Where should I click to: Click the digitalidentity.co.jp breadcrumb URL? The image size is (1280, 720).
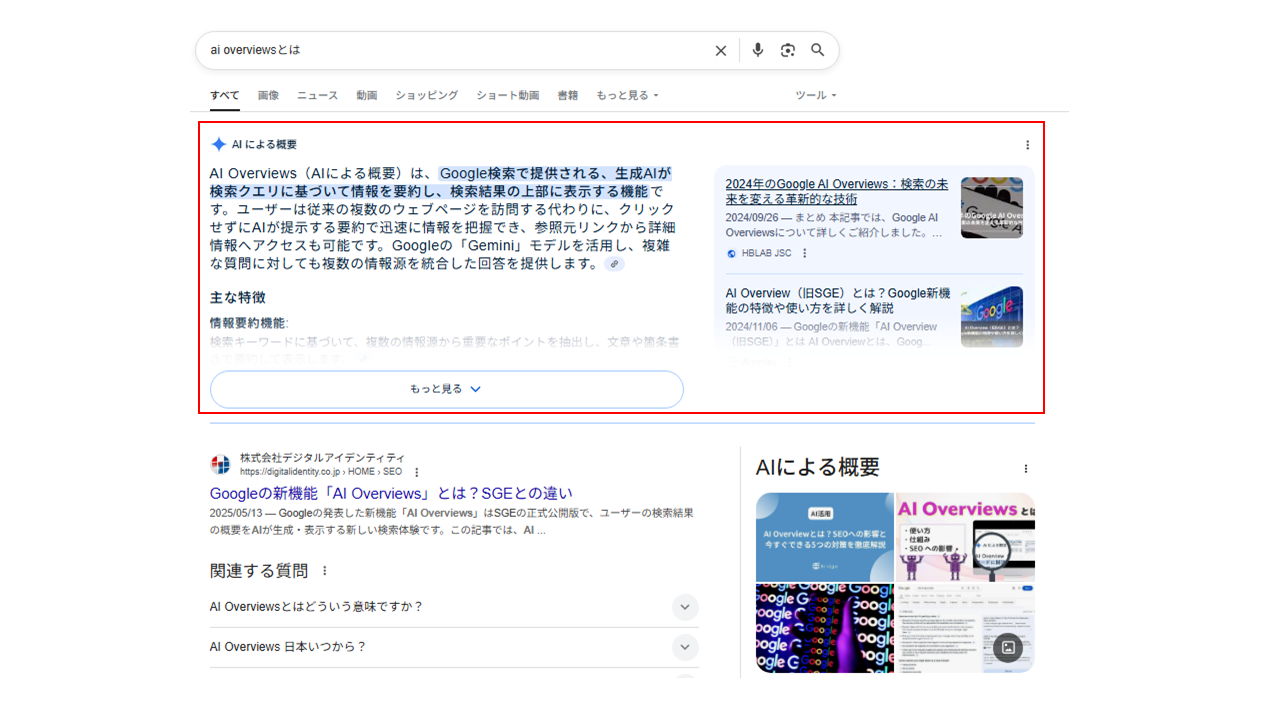coord(320,472)
